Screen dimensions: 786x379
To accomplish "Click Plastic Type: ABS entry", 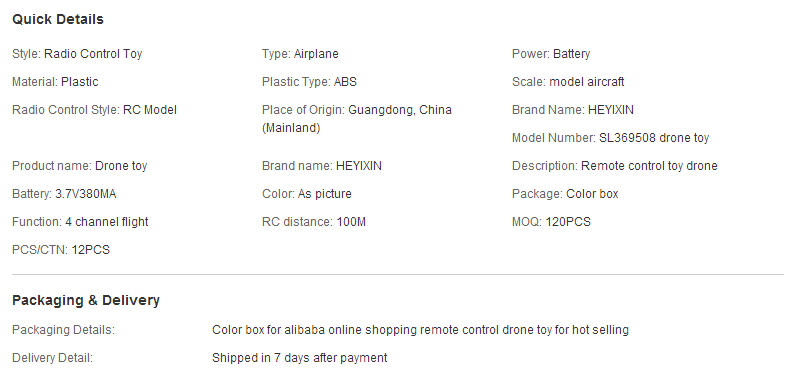I will pos(309,82).
